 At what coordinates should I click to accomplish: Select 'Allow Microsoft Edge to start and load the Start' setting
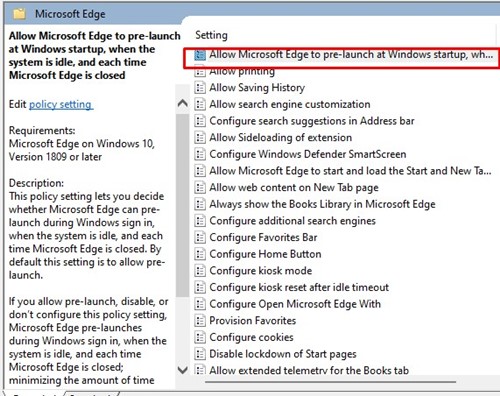pyautogui.click(x=350, y=171)
